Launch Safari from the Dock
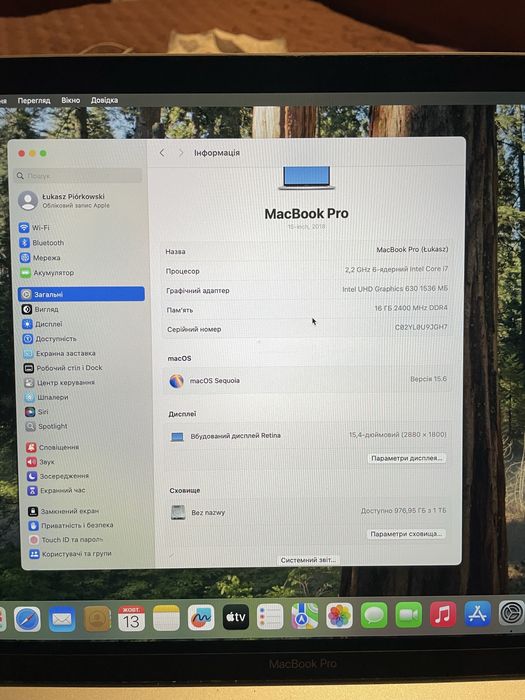 [27, 619]
